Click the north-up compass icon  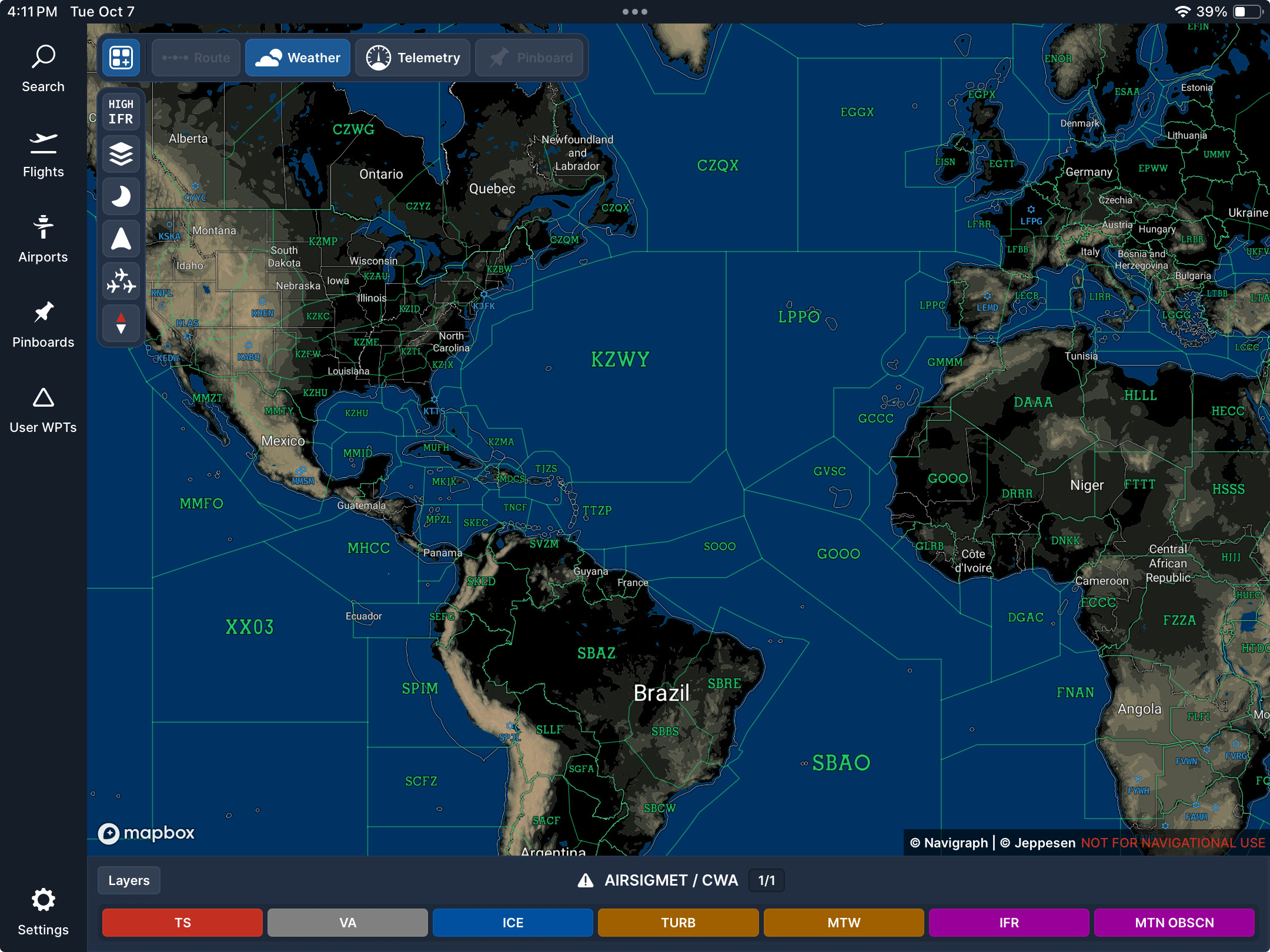pos(121,323)
